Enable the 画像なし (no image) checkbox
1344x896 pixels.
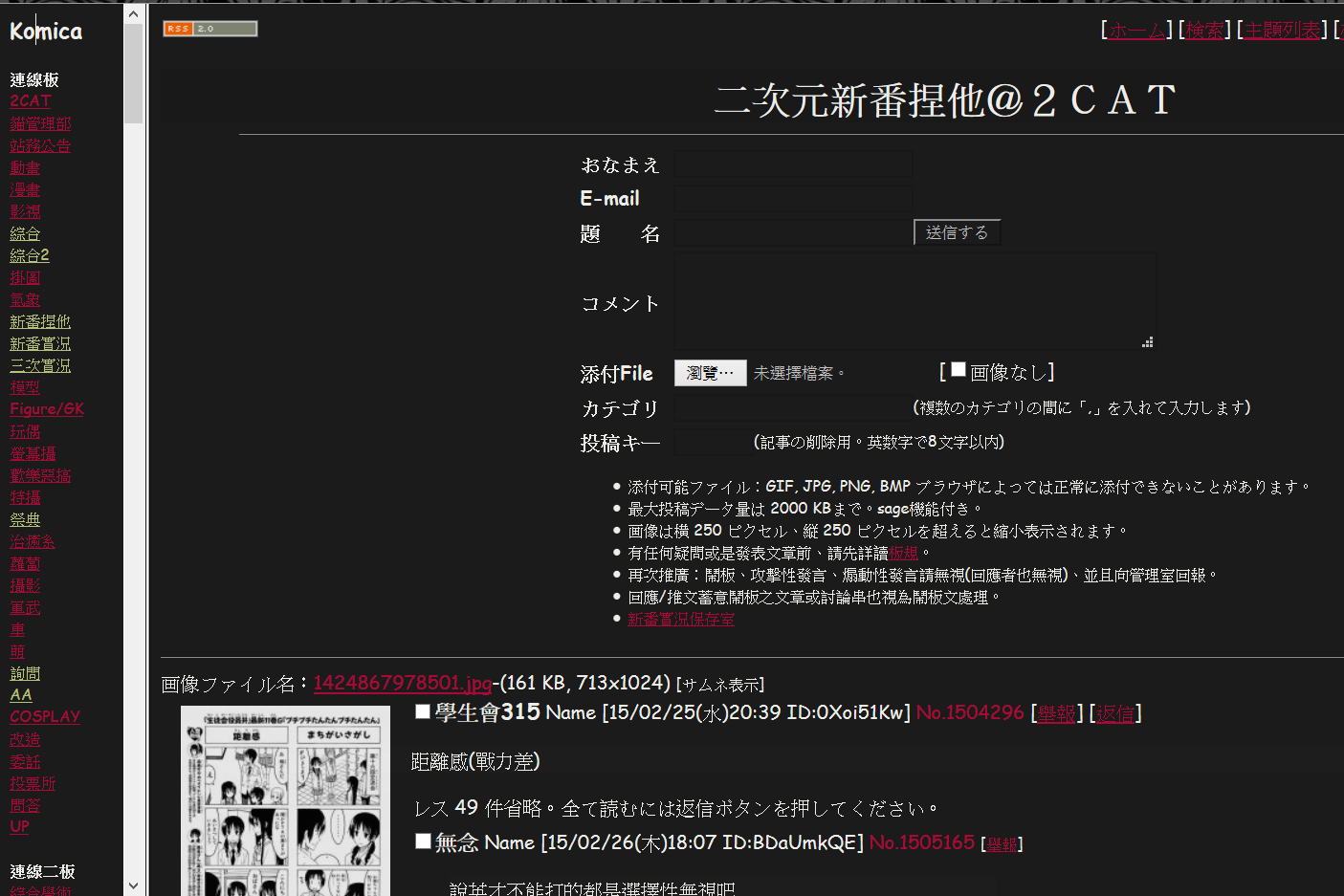click(x=958, y=369)
